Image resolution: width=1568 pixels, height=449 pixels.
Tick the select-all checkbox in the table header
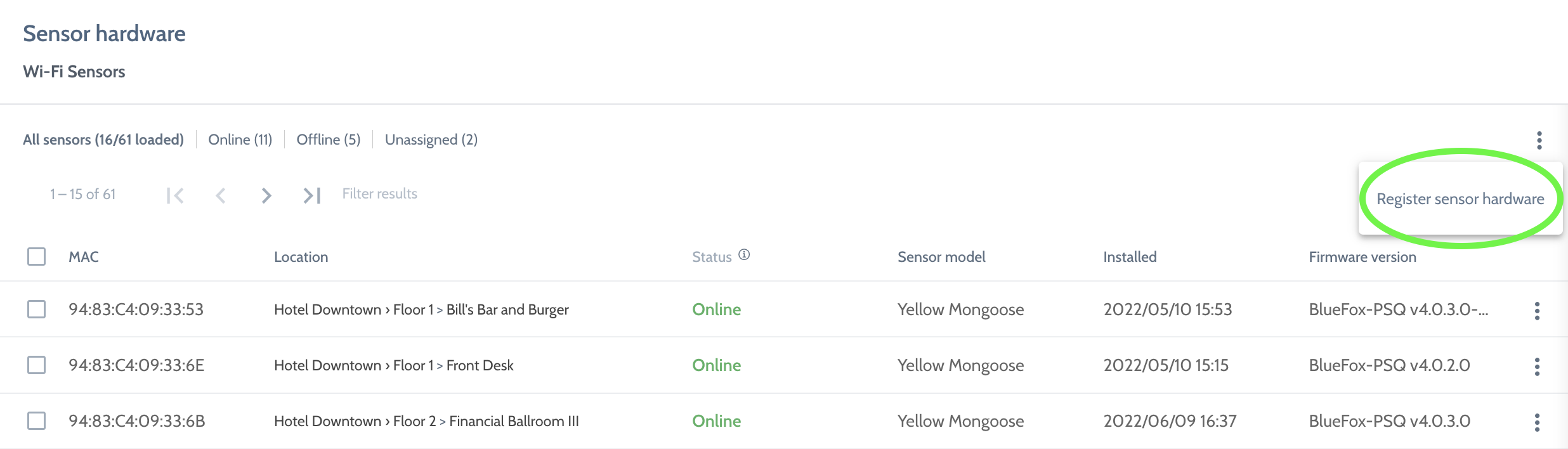click(37, 257)
